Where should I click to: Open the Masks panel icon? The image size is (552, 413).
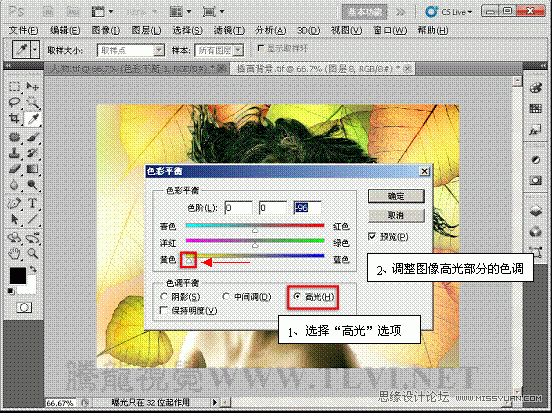535,181
